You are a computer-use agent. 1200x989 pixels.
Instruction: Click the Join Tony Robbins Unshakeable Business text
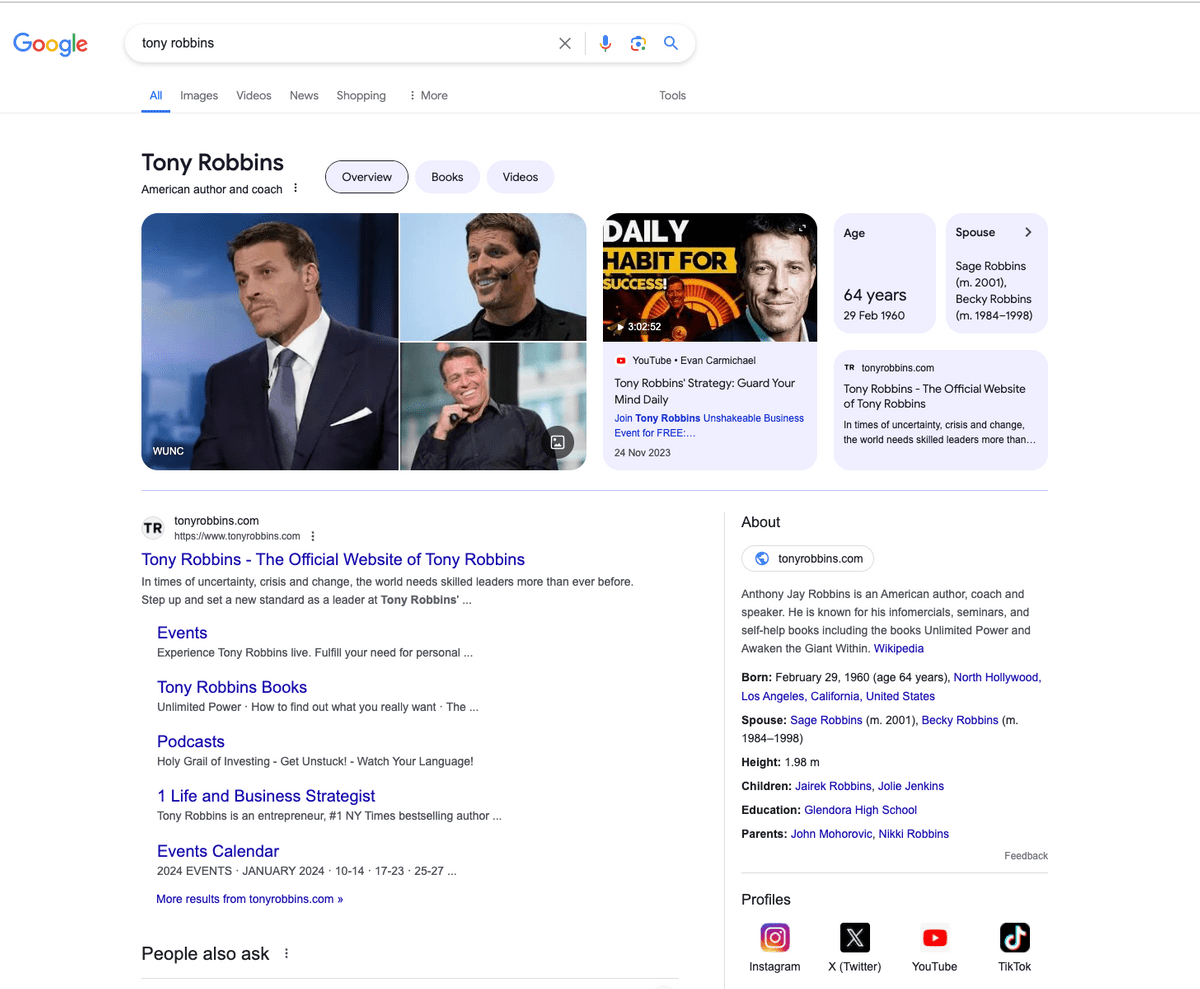pyautogui.click(x=709, y=425)
